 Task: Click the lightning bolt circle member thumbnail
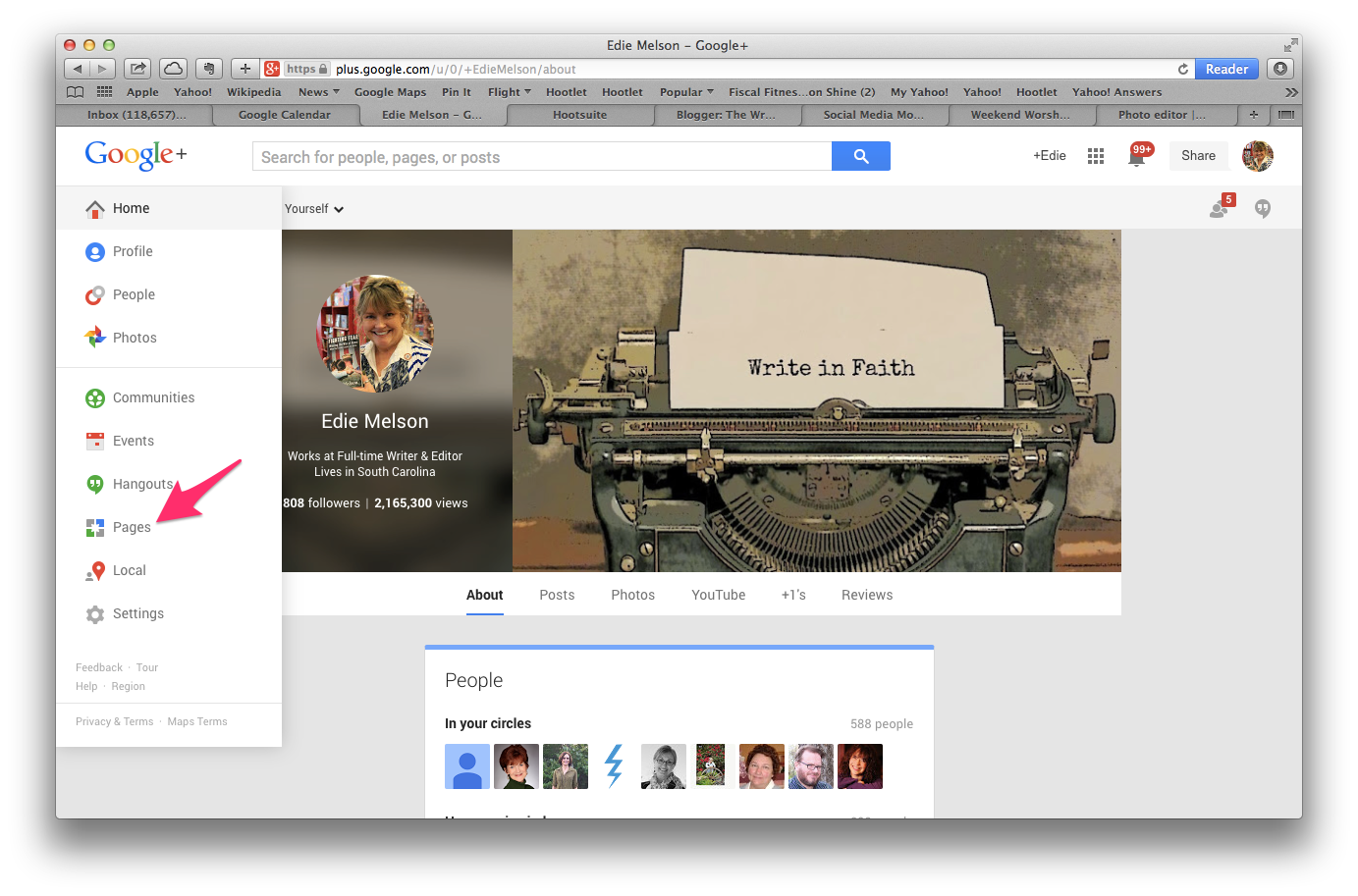pos(615,766)
